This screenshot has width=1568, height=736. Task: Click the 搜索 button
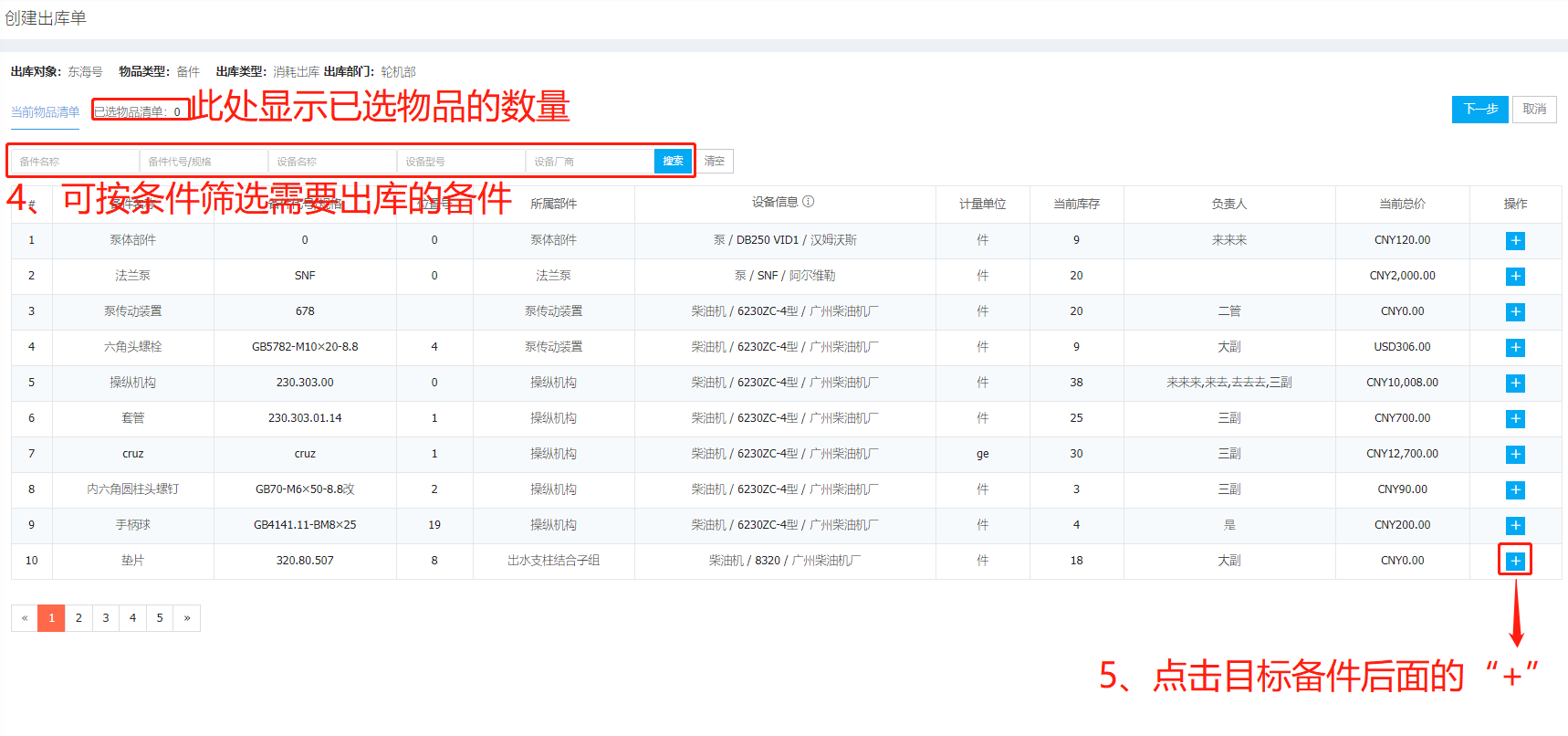673,161
